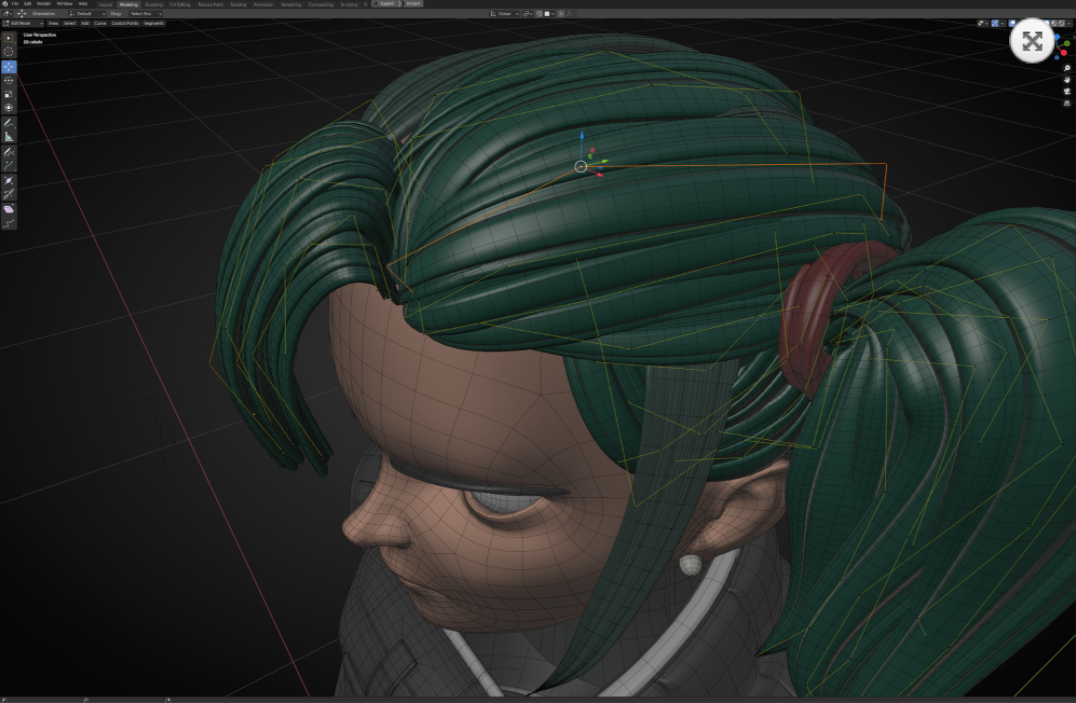
Task: Click the move gizmo at curve point
Action: 581,166
